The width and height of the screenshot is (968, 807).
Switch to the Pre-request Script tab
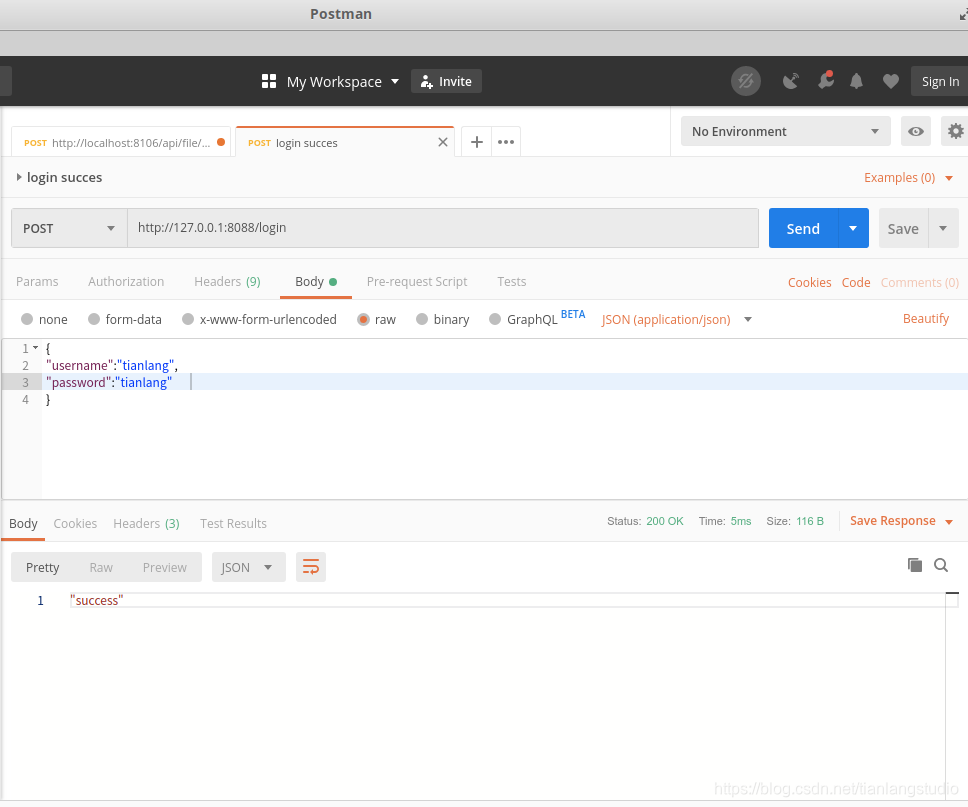(417, 282)
